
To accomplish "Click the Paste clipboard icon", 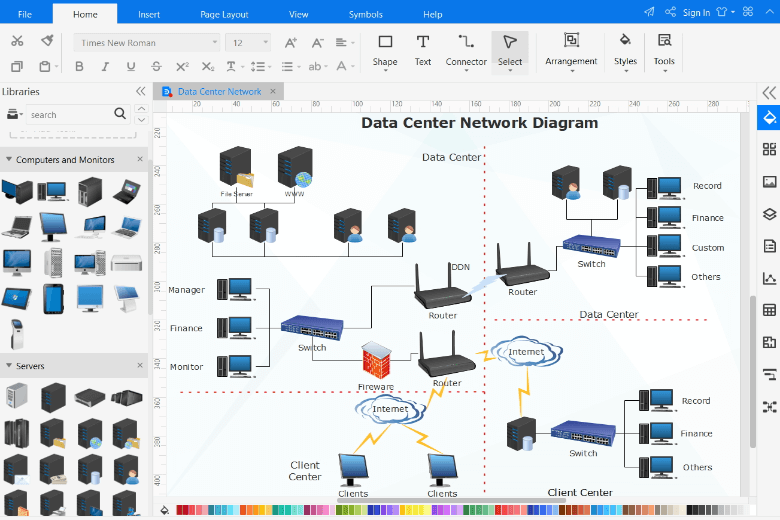I will coord(45,66).
